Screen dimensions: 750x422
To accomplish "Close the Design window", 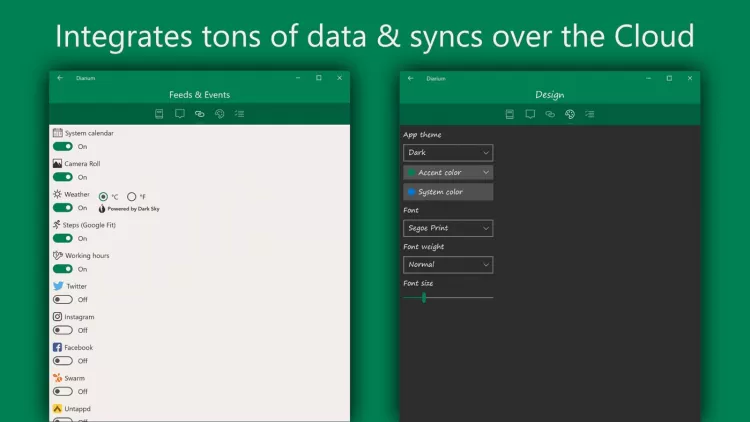I will (x=690, y=78).
